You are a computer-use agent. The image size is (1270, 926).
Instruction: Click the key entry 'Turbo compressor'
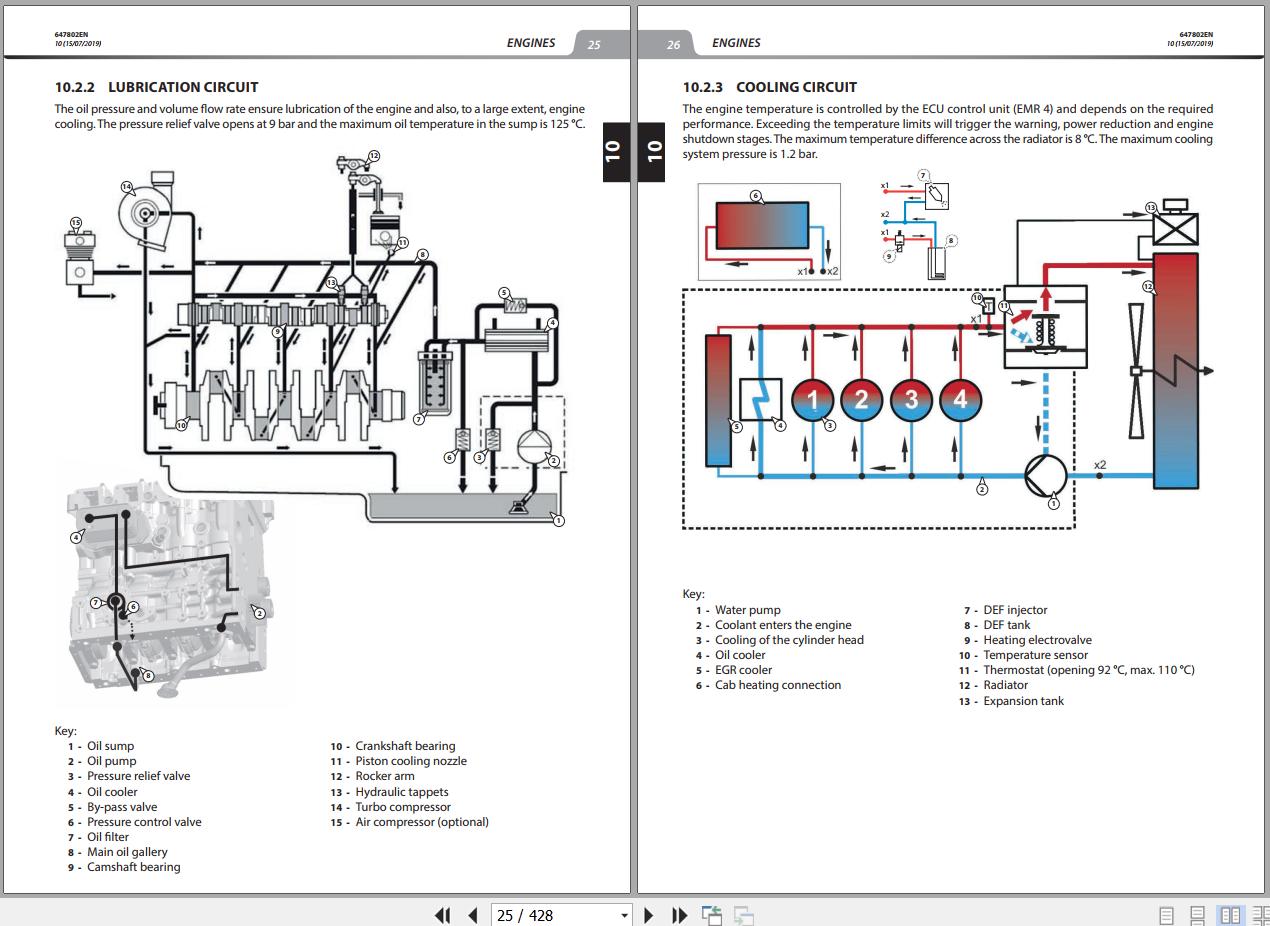point(403,807)
